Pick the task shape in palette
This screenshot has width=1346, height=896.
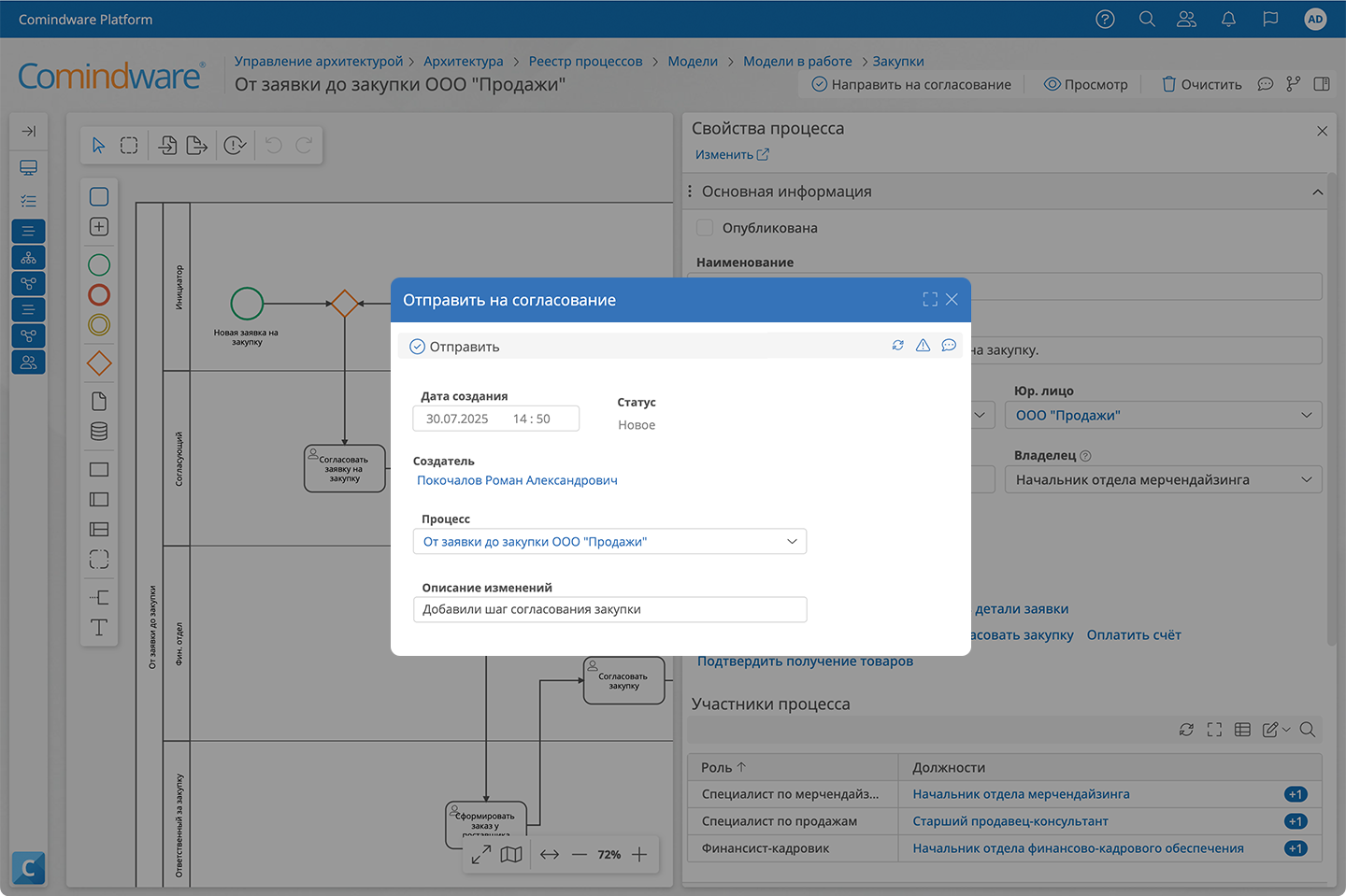(99, 196)
